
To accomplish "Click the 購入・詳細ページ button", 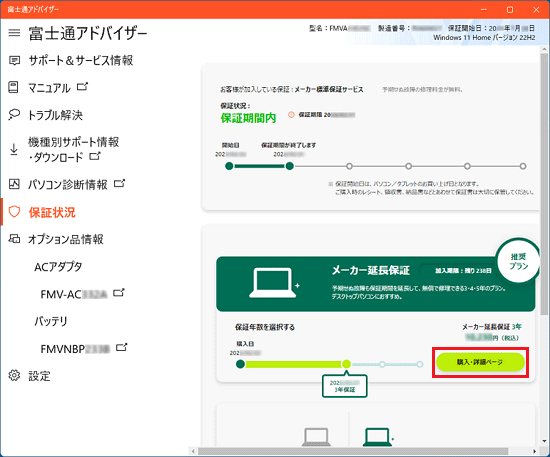I will click(480, 362).
